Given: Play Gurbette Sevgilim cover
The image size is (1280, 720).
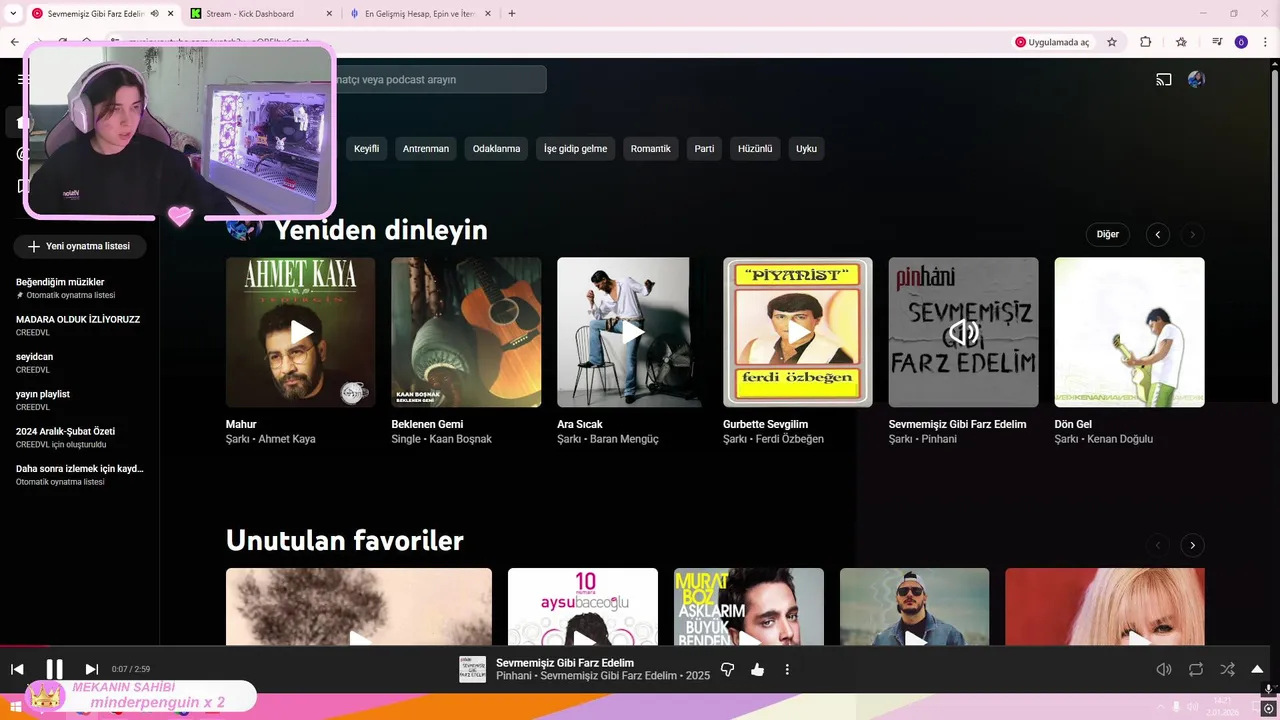Looking at the screenshot, I should coord(798,332).
